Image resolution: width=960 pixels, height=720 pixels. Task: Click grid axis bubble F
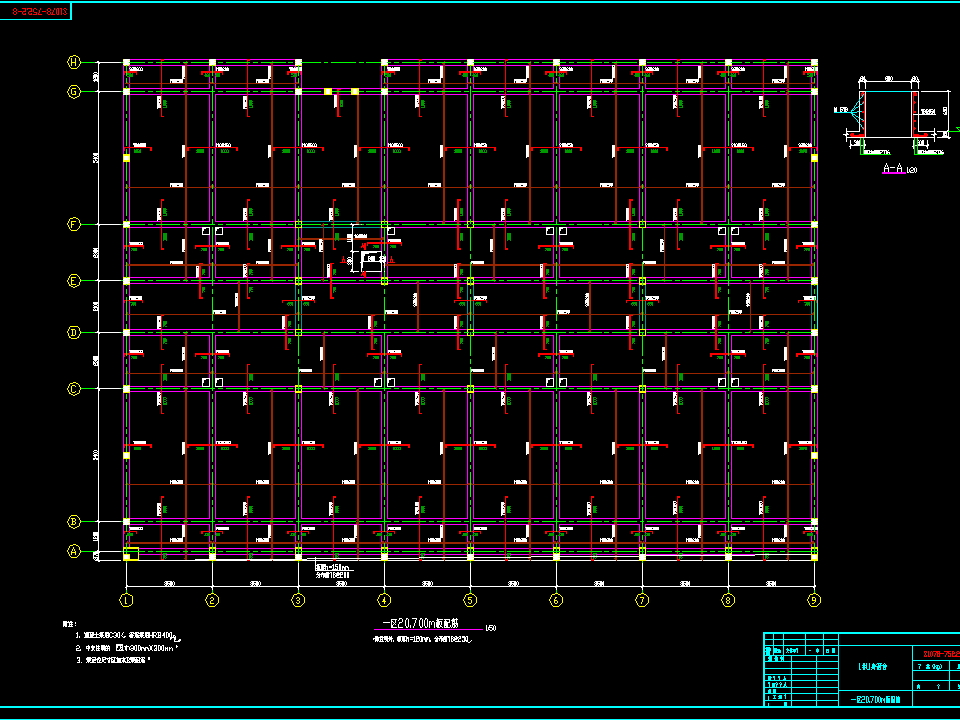(74, 225)
